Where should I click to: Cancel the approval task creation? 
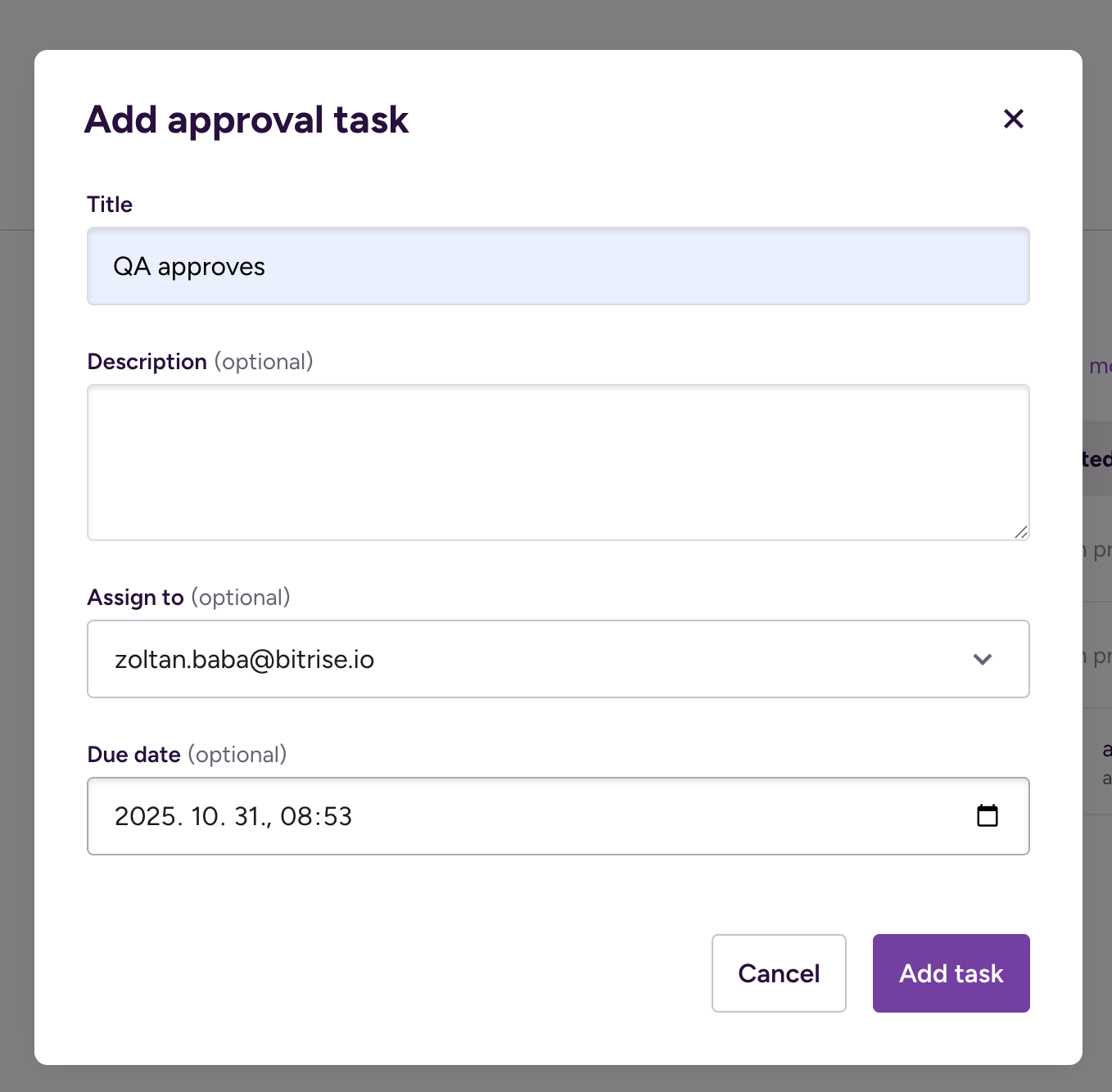click(x=778, y=973)
